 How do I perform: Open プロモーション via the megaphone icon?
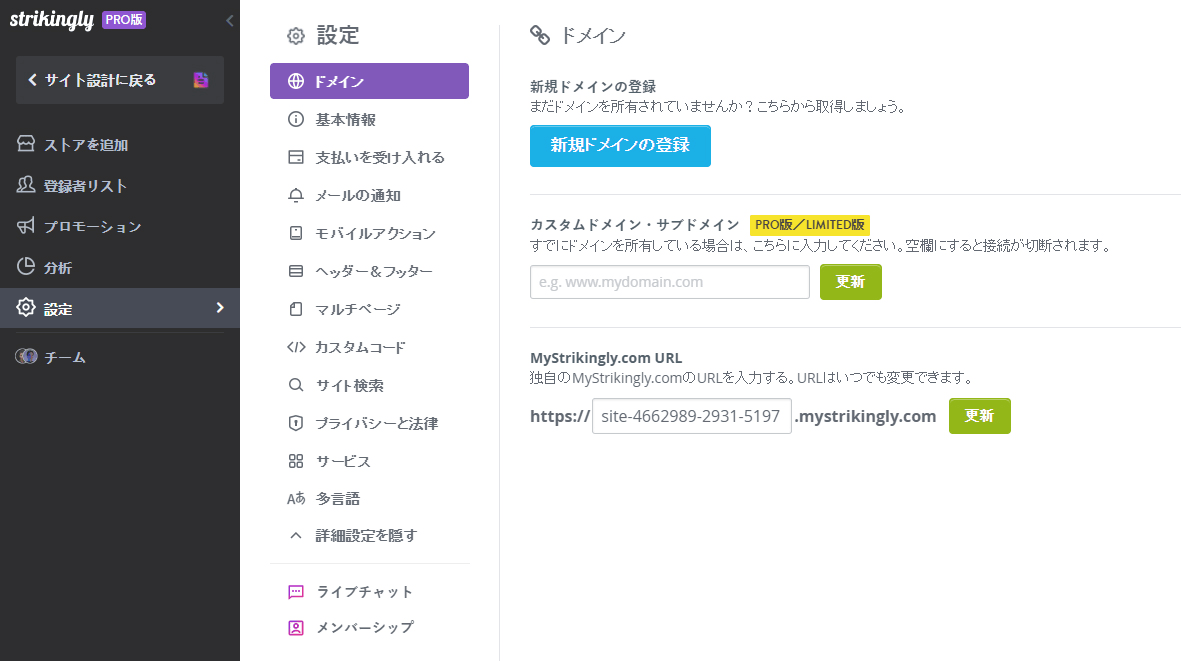(28, 226)
